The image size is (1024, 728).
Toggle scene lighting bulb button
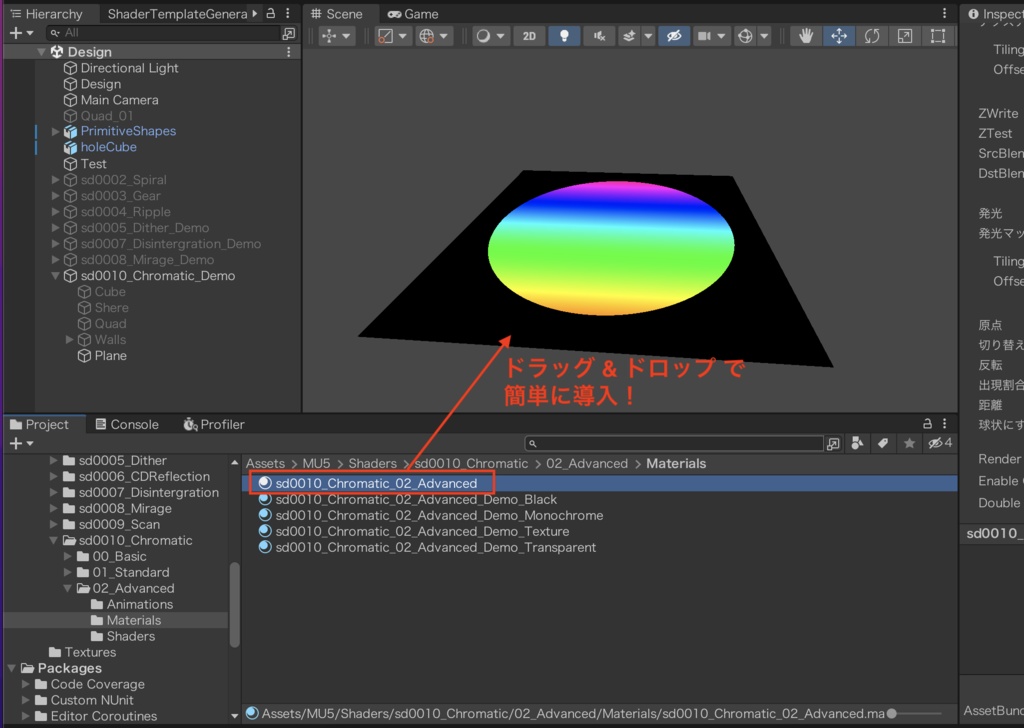[564, 36]
